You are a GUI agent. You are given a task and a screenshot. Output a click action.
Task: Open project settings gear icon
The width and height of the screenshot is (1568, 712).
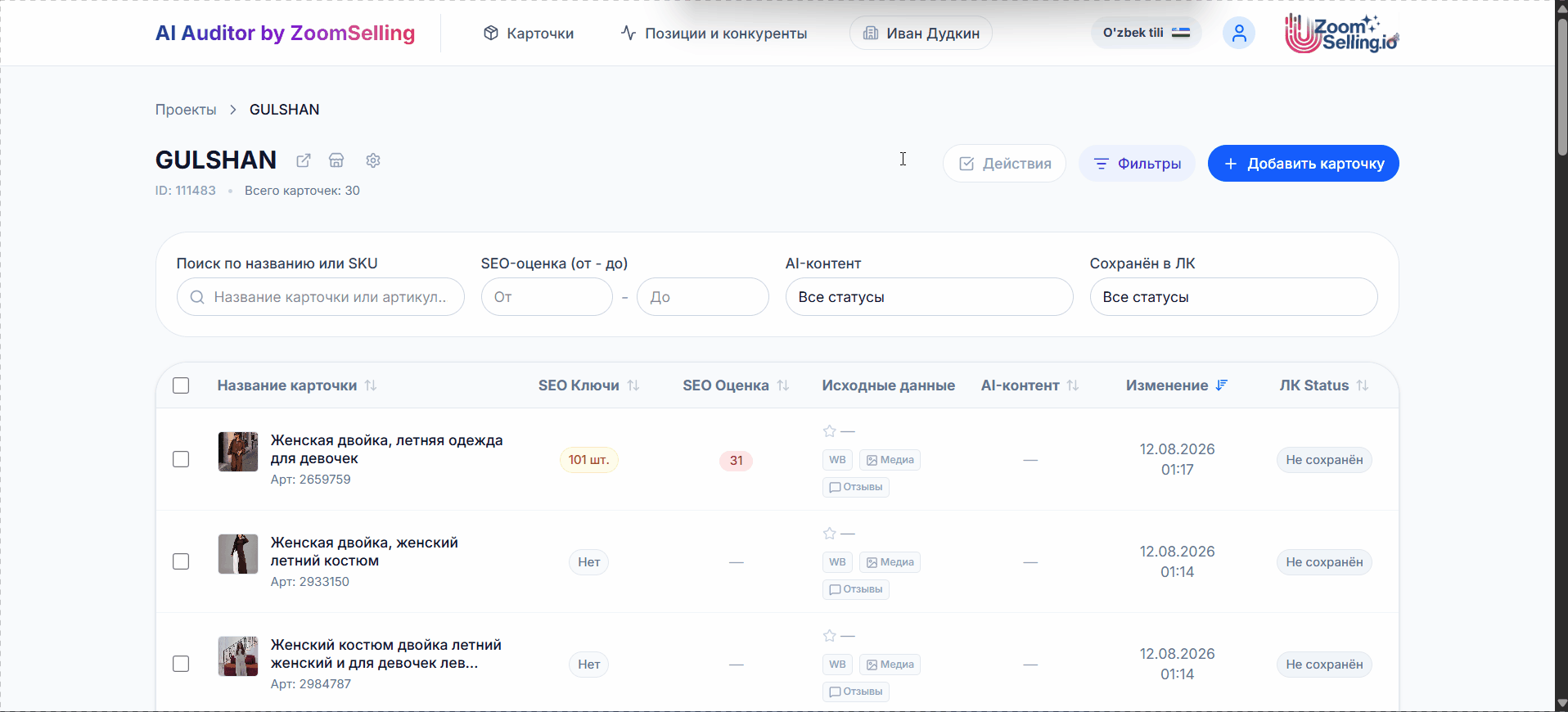(373, 160)
